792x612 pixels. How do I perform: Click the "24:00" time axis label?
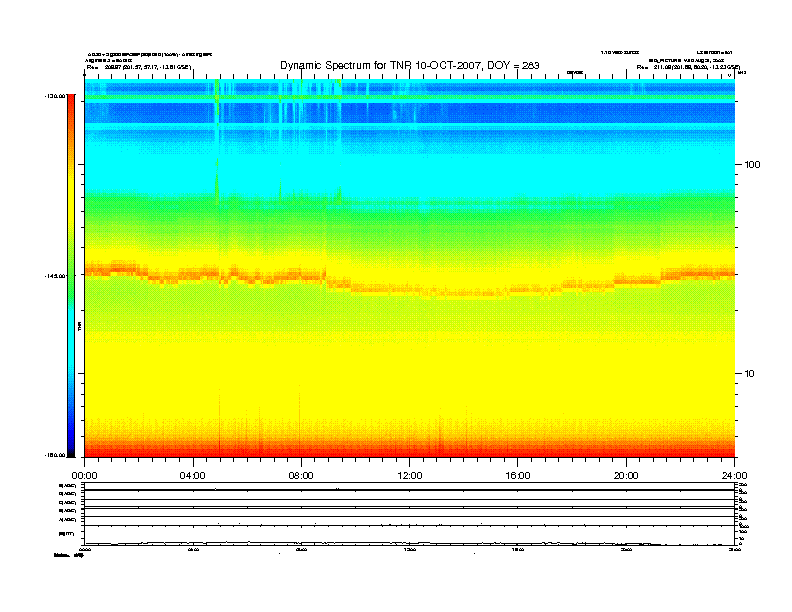click(734, 476)
